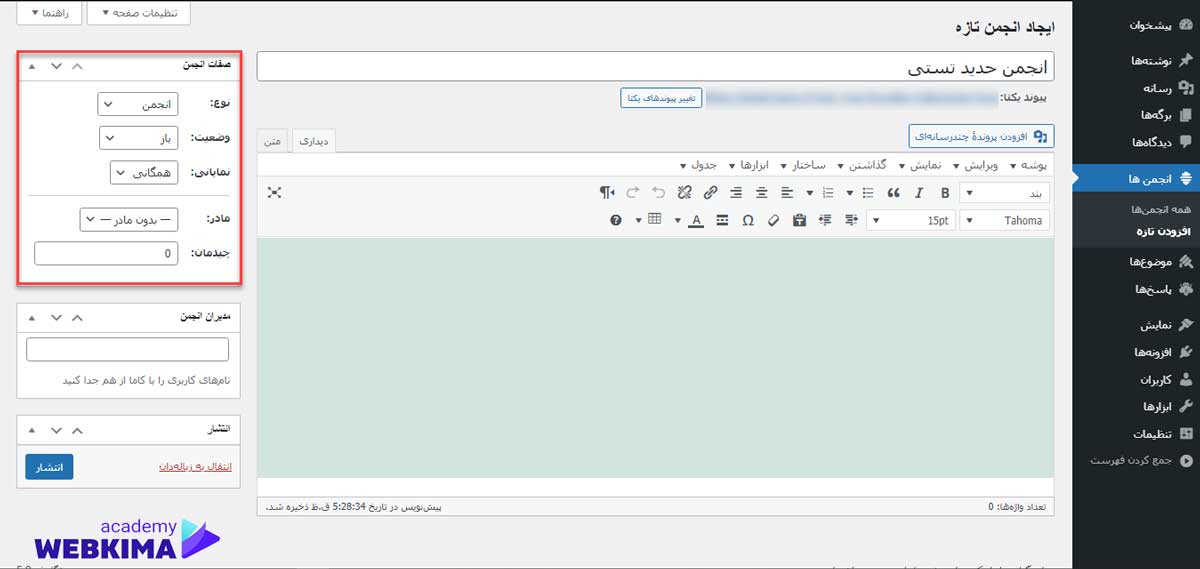1200x569 pixels.
Task: Open the نوع type dropdown
Action: click(138, 104)
